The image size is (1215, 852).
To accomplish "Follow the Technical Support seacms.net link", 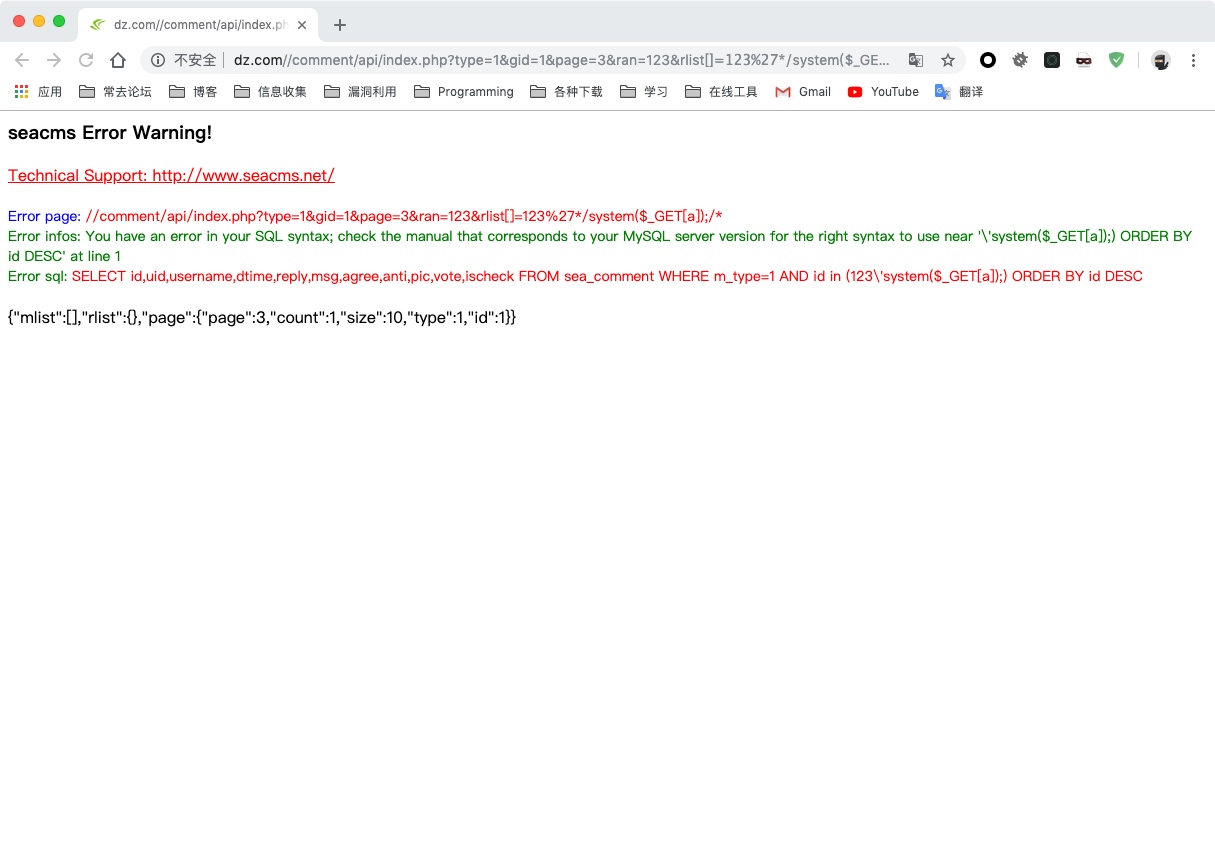I will [171, 175].
